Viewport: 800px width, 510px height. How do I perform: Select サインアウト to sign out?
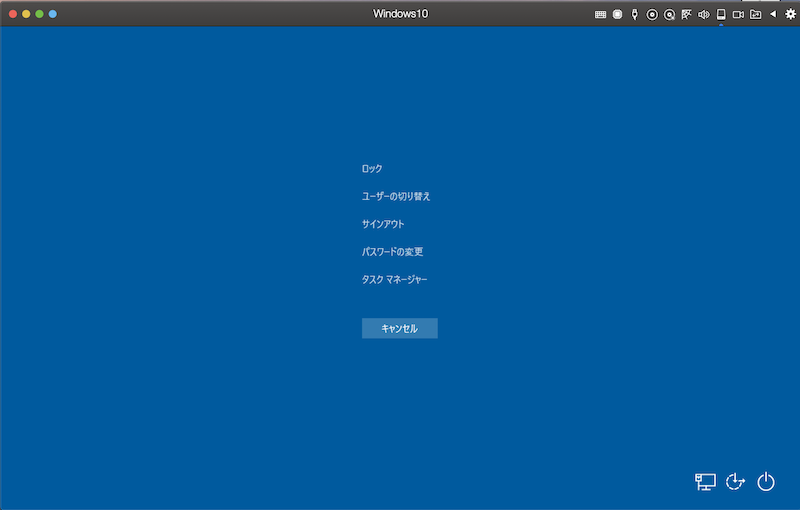point(383,224)
